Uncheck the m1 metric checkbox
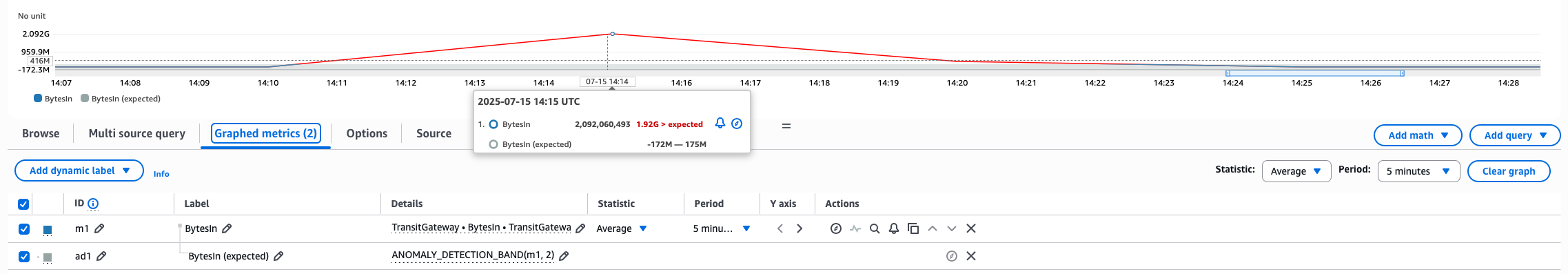The height and width of the screenshot is (274, 1568). tap(24, 229)
